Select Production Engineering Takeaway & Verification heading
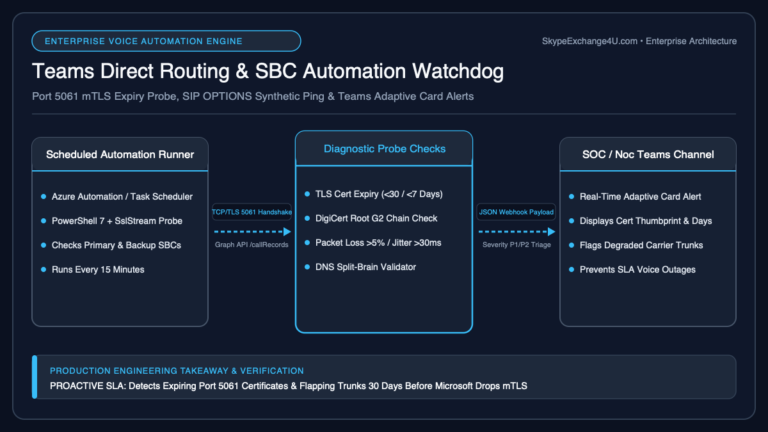The width and height of the screenshot is (768, 432). click(x=177, y=371)
